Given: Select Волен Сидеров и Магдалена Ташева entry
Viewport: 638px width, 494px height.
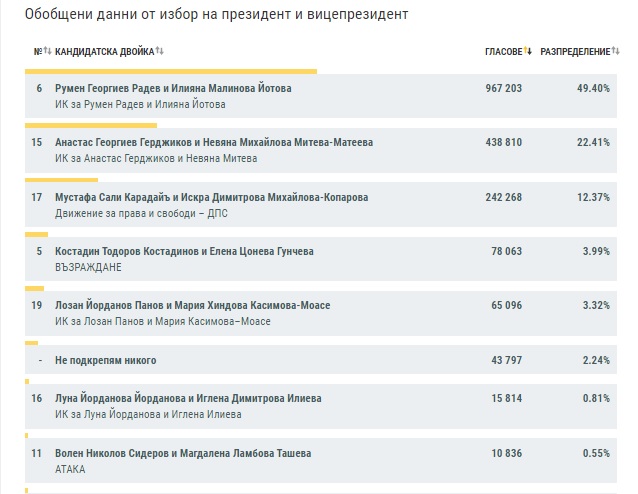Looking at the screenshot, I should [183, 453].
